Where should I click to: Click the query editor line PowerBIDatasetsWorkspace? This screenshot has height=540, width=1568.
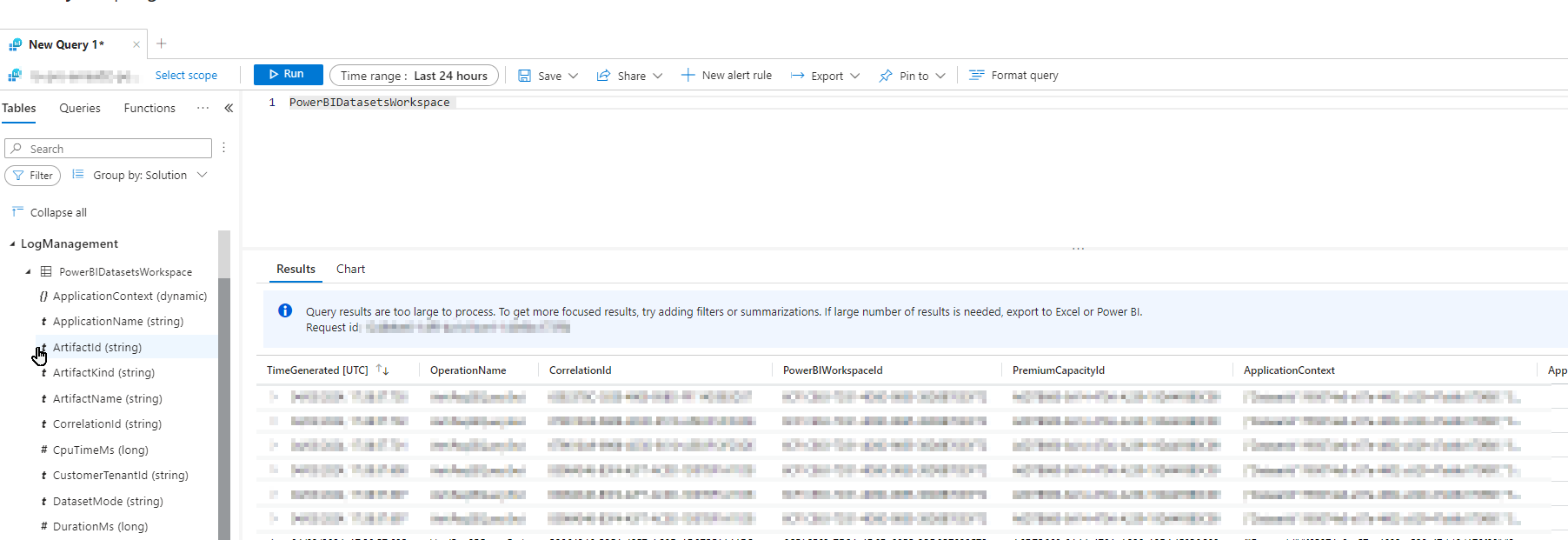coord(369,103)
